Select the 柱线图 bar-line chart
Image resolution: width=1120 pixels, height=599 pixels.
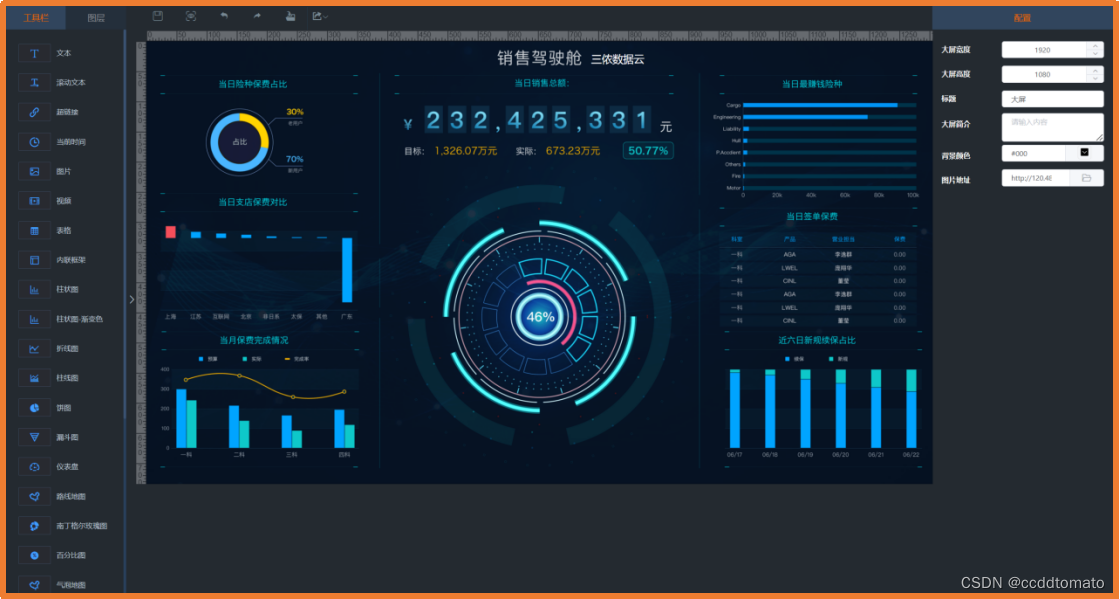click(x=34, y=378)
